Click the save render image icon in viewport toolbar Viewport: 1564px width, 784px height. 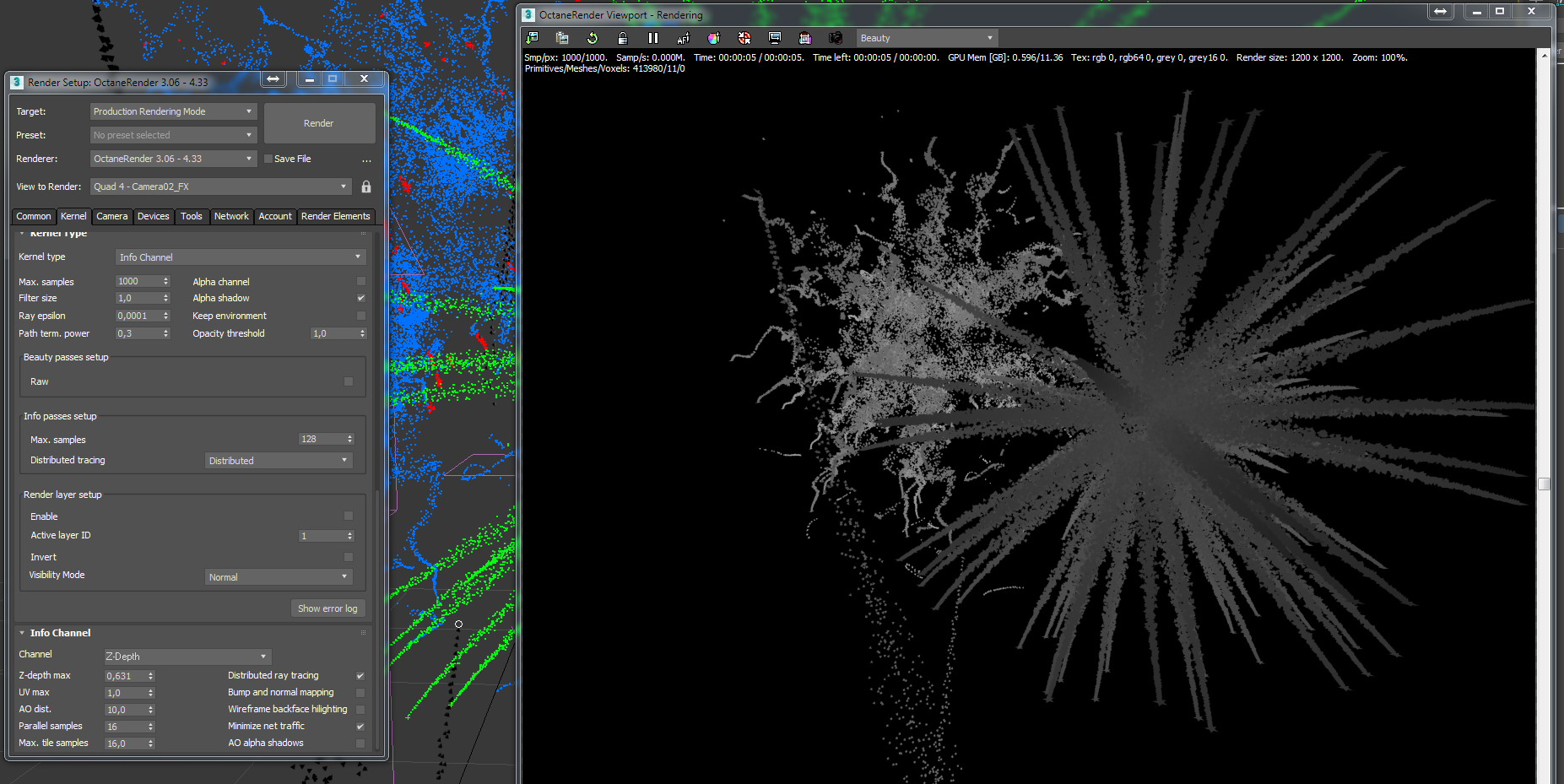532,38
